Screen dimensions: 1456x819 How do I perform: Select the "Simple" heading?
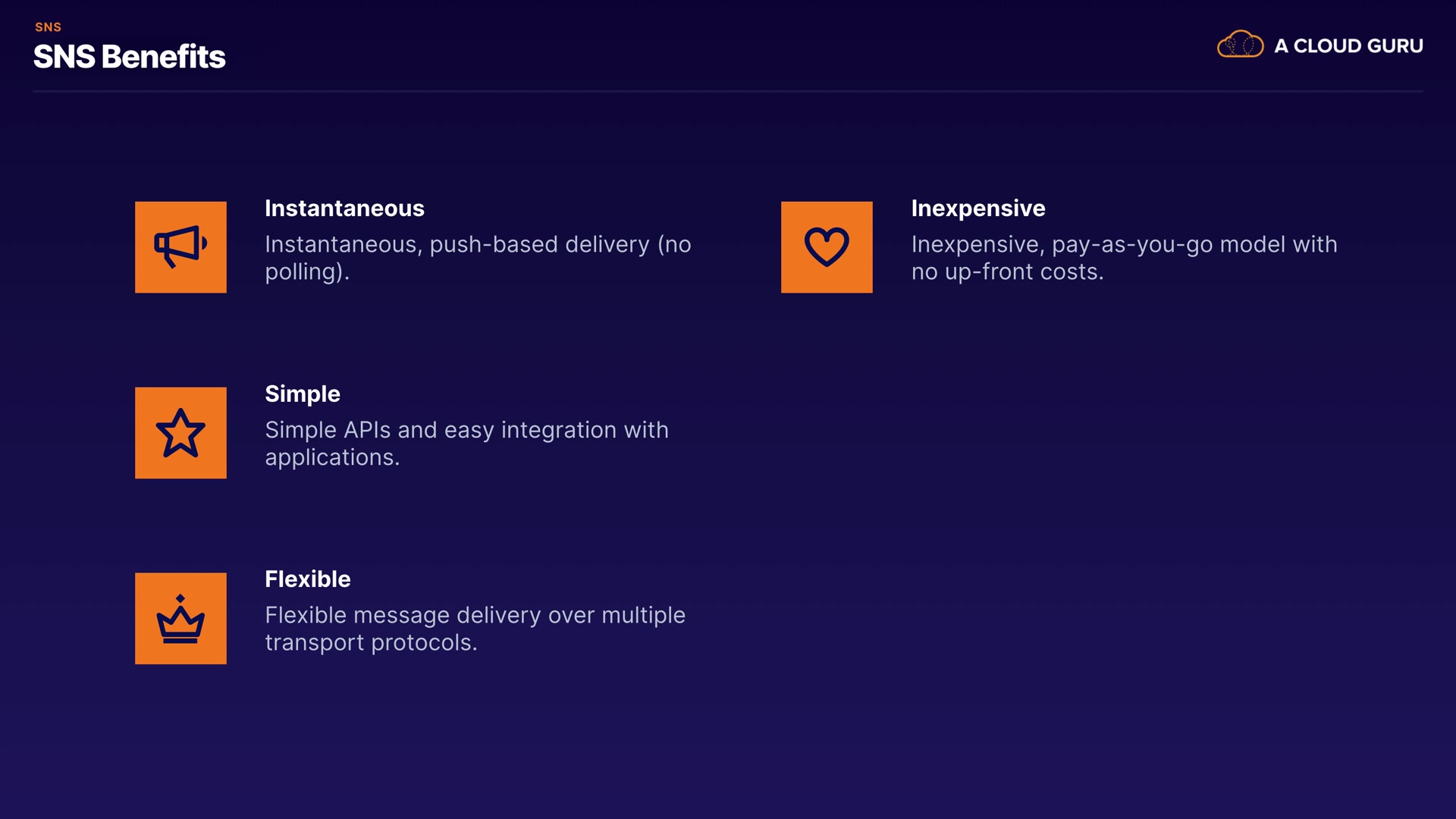point(302,394)
